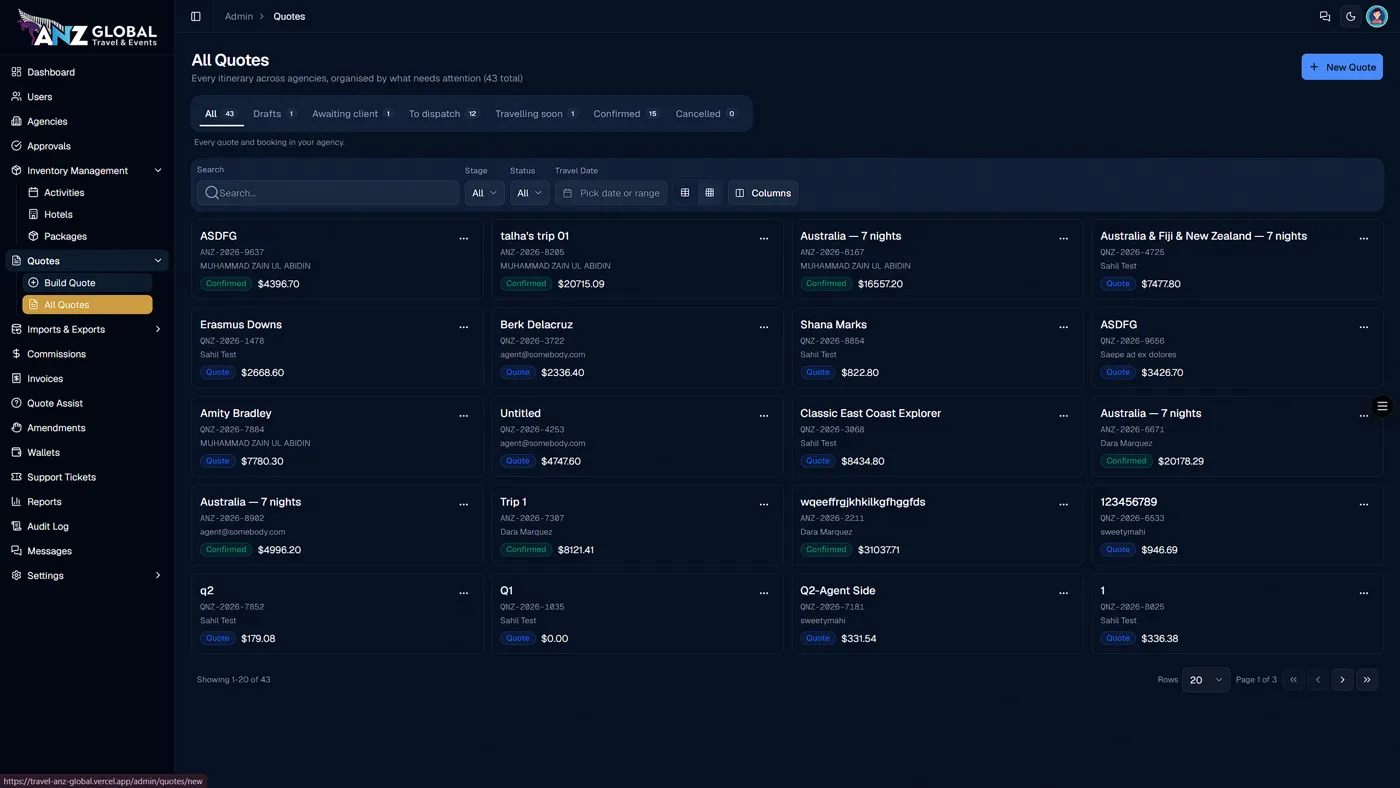Screen dimensions: 1400x788
Task: Open more options for Q1 card
Action: pyautogui.click(x=764, y=593)
